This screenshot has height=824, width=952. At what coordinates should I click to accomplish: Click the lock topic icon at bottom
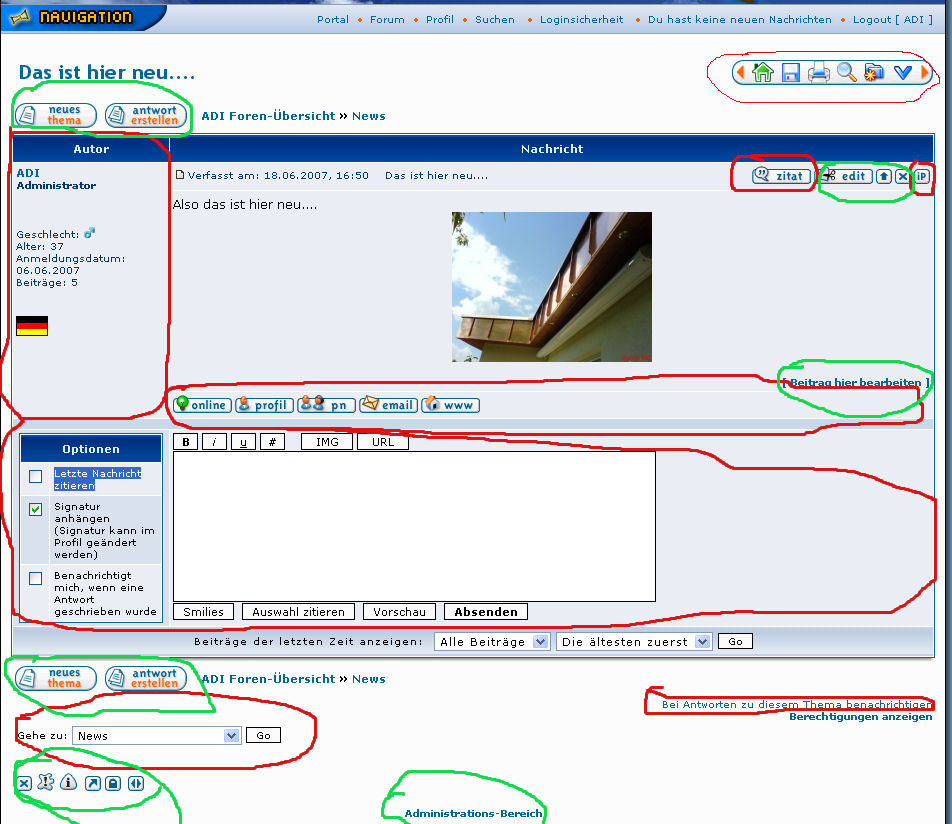pos(113,783)
